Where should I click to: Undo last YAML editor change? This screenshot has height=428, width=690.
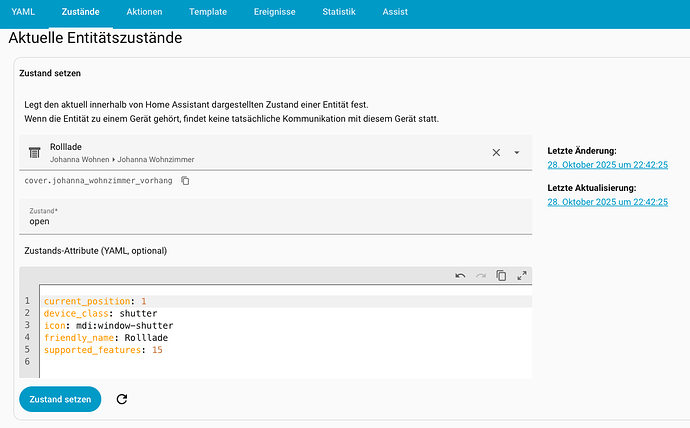(460, 276)
